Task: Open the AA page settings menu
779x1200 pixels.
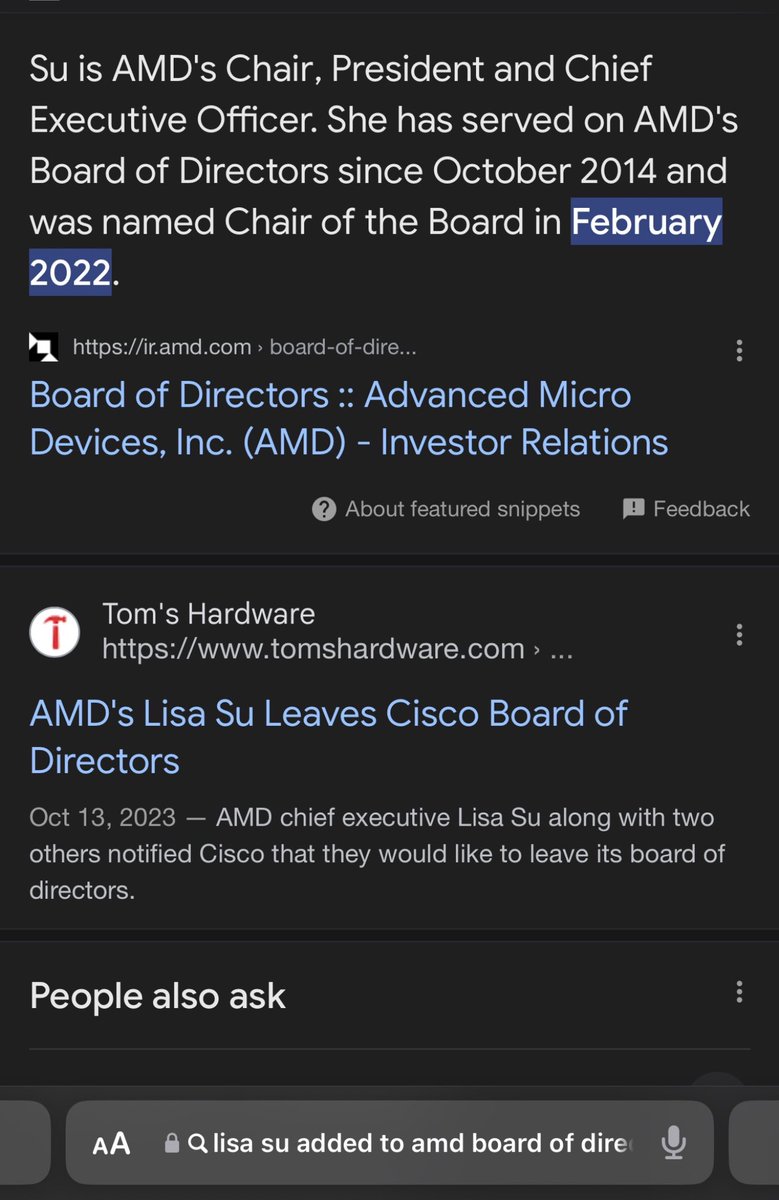Action: pos(111,1143)
